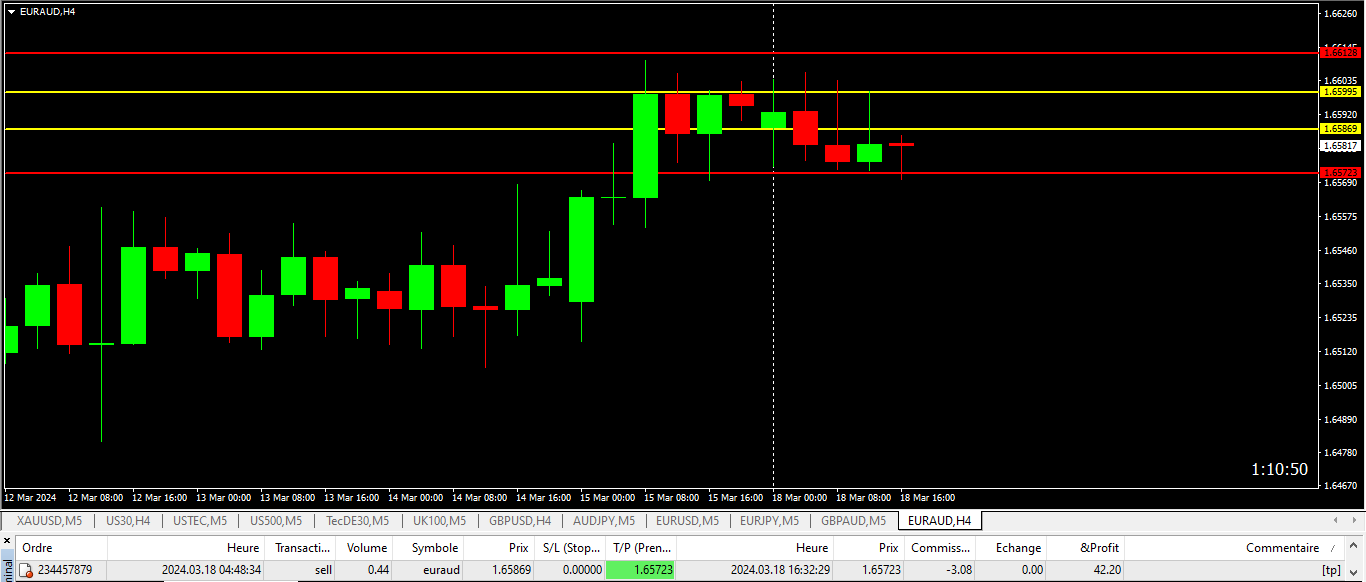Click the active EURAUD,H4 chart tab
Viewport: 1366px width, 582px height.
939,521
